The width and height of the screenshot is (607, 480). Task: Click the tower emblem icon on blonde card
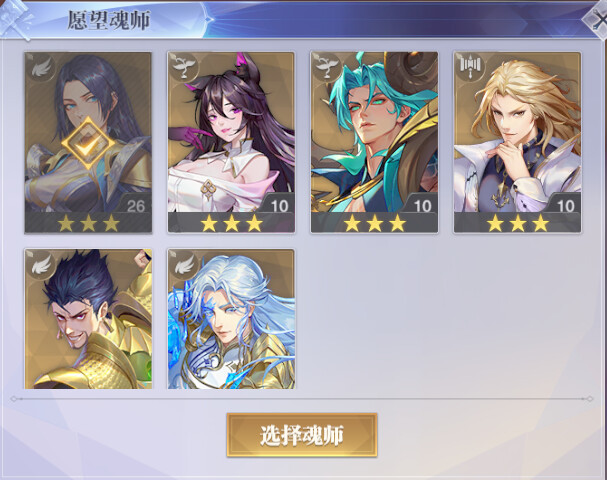(470, 67)
